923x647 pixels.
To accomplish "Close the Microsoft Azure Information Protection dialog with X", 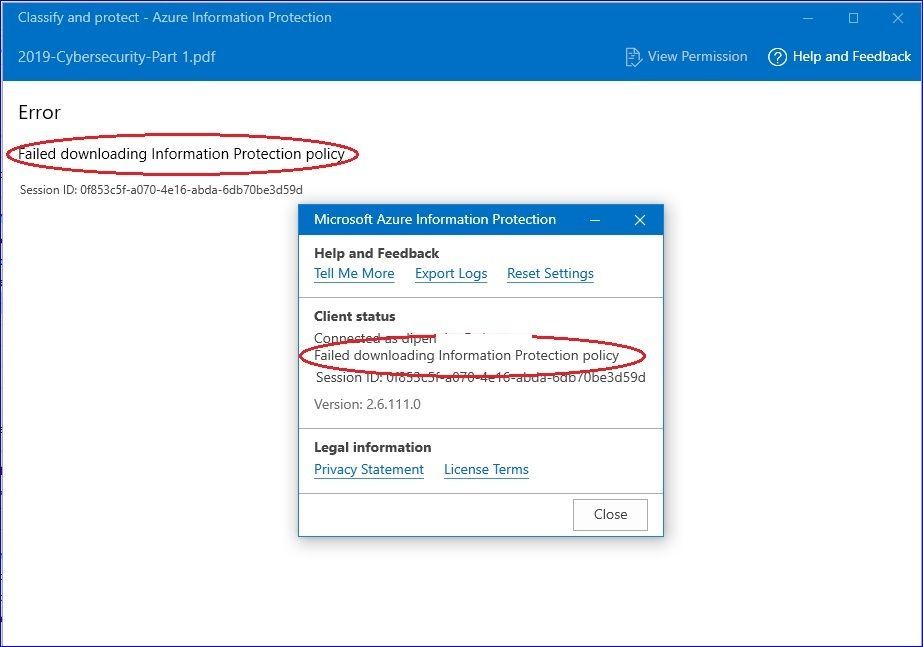I will click(x=640, y=220).
